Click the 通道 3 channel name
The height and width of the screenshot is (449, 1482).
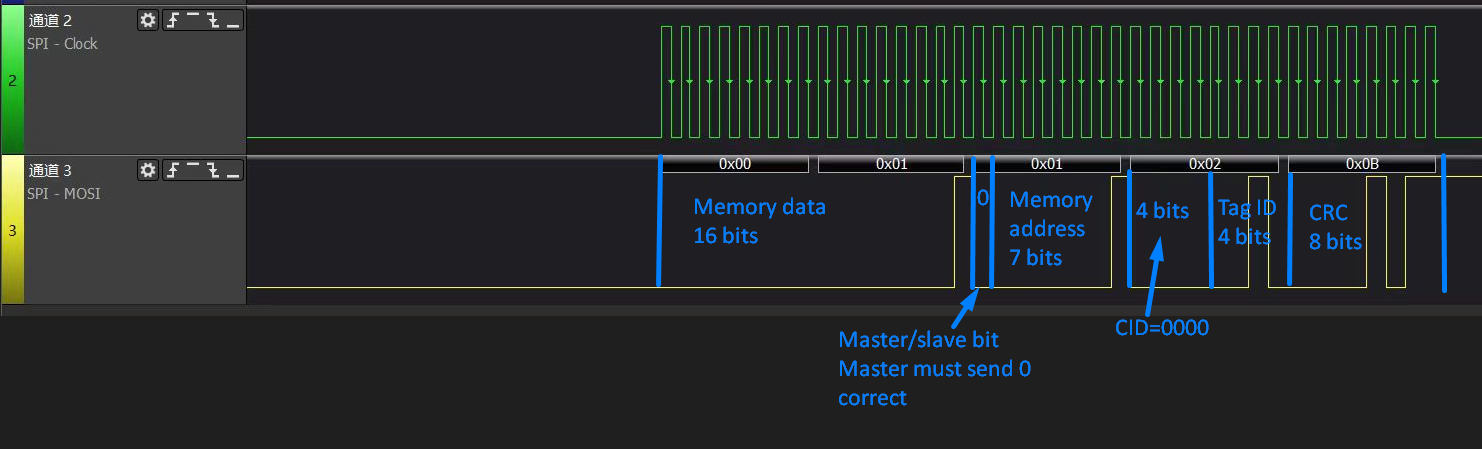tap(52, 171)
